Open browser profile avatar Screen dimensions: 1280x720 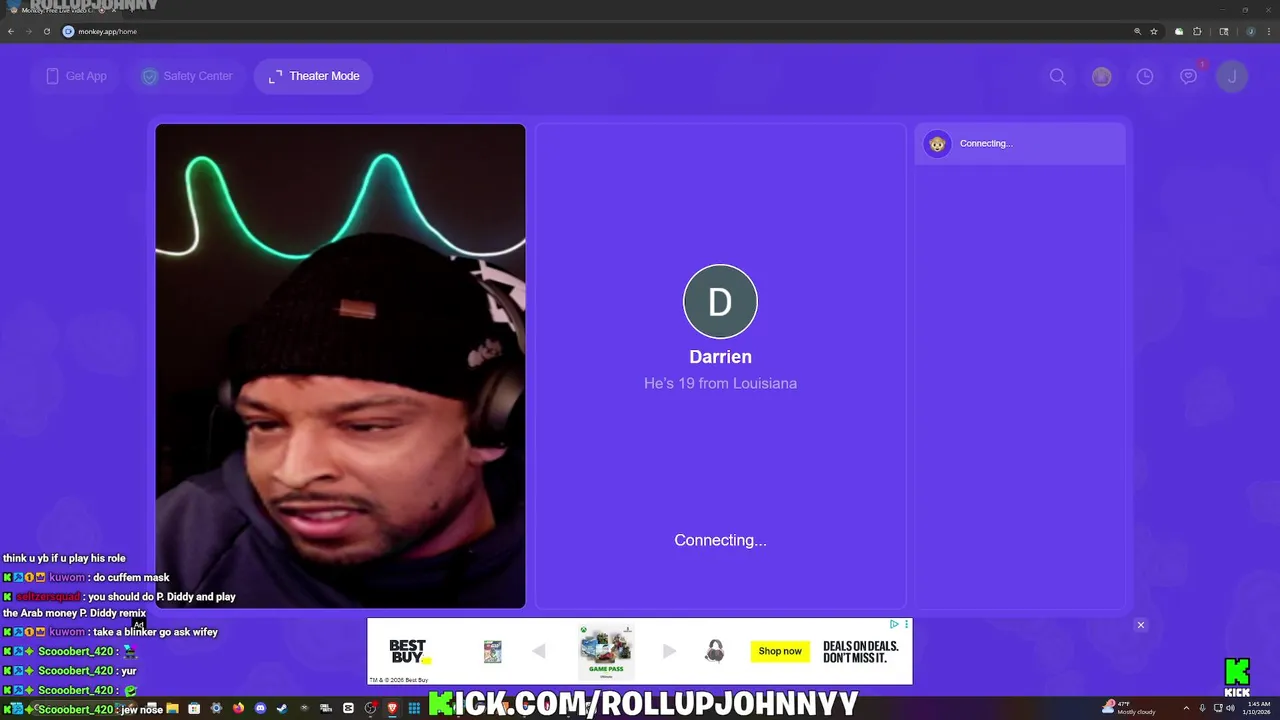(1250, 31)
